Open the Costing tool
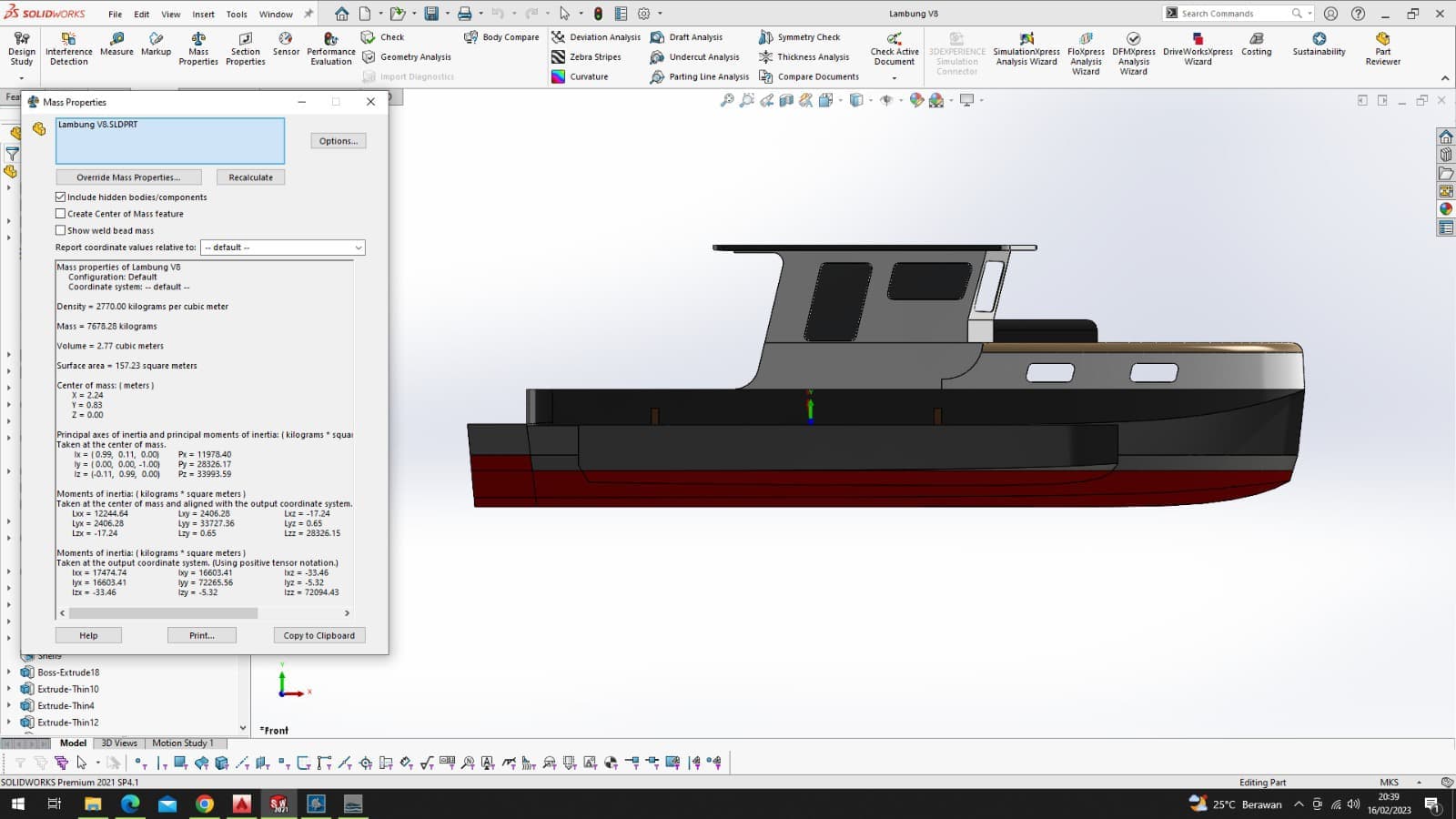 1256,45
